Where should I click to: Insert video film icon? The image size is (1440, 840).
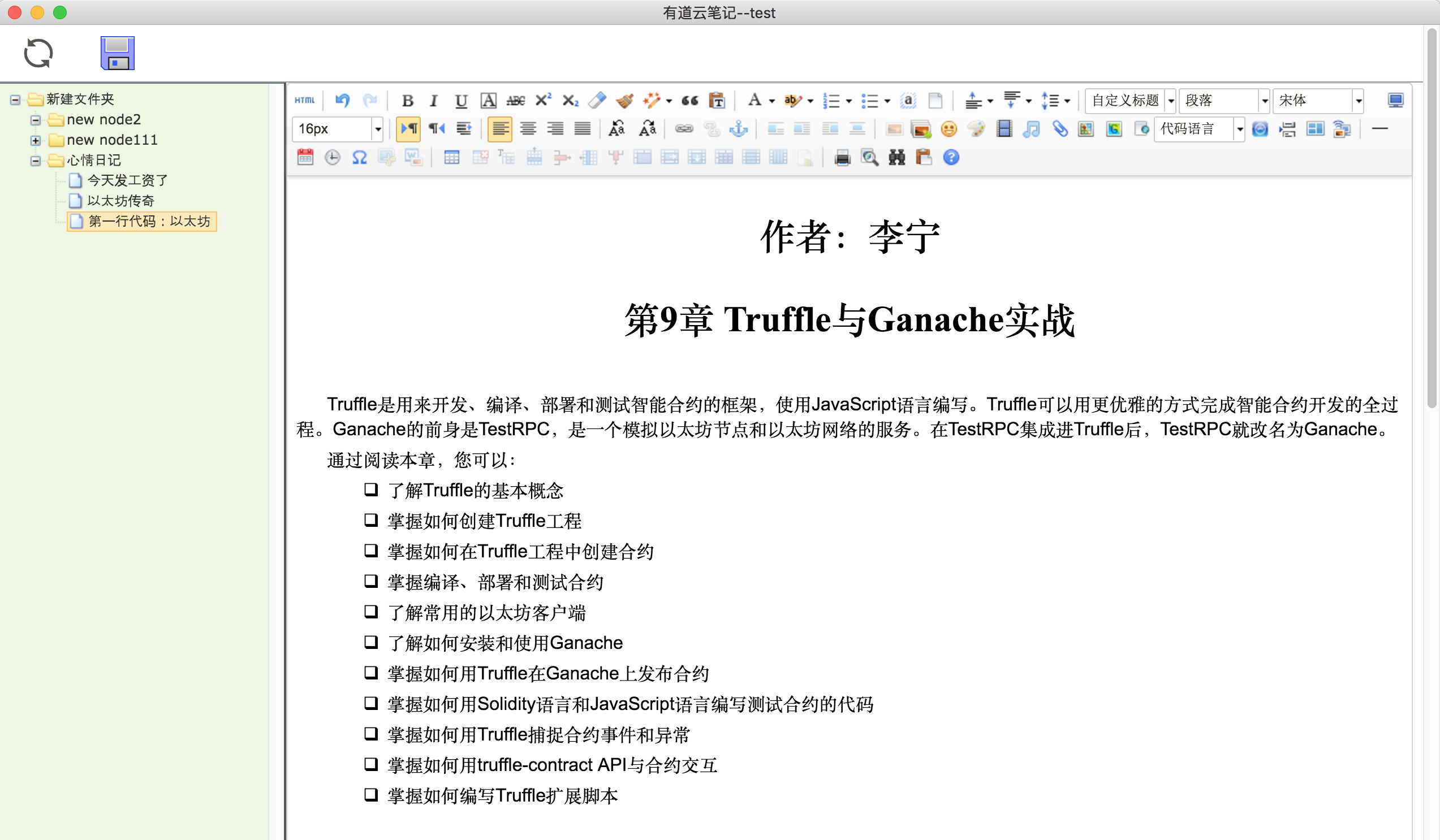click(1004, 129)
